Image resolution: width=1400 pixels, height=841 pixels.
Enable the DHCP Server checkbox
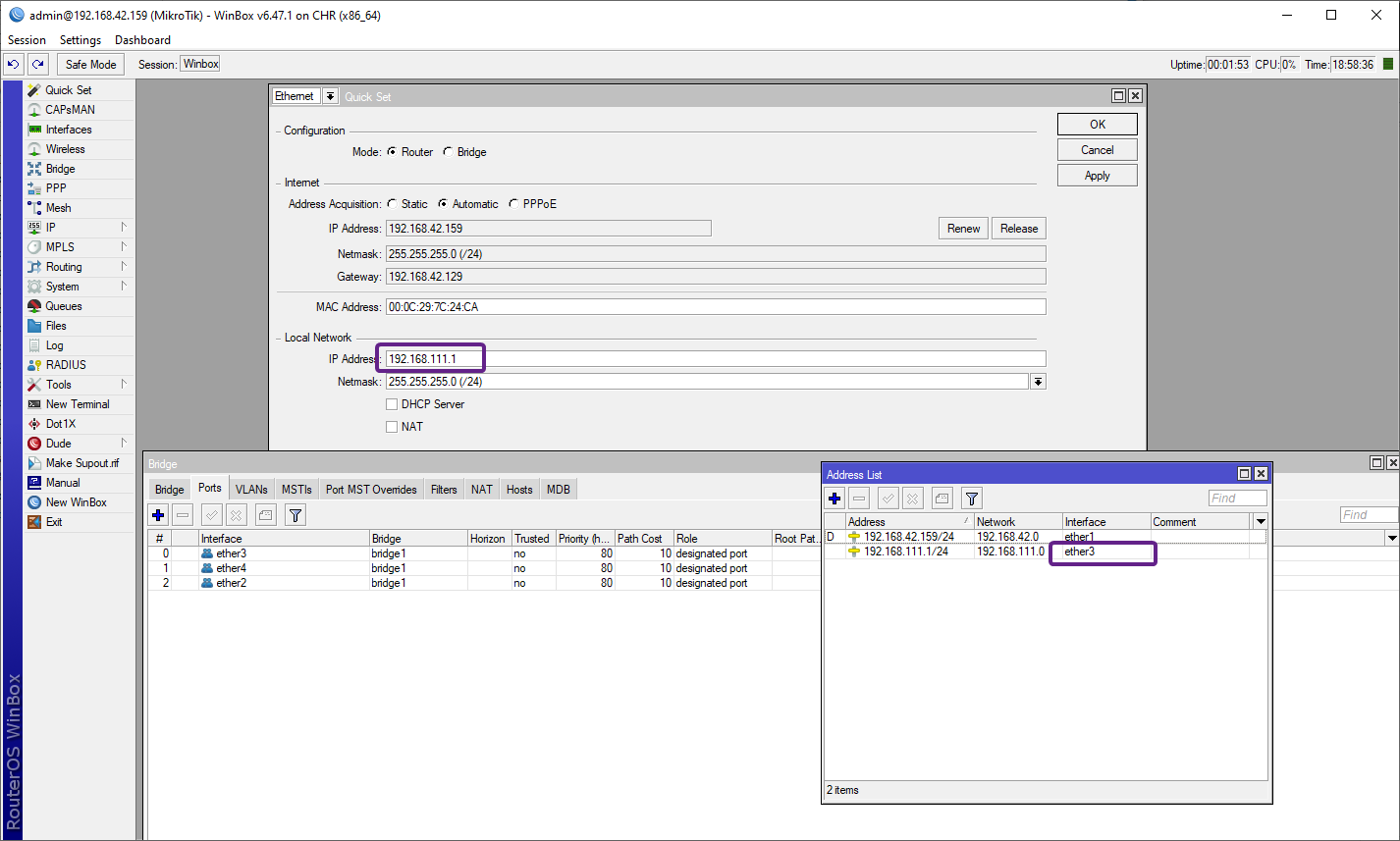(392, 404)
